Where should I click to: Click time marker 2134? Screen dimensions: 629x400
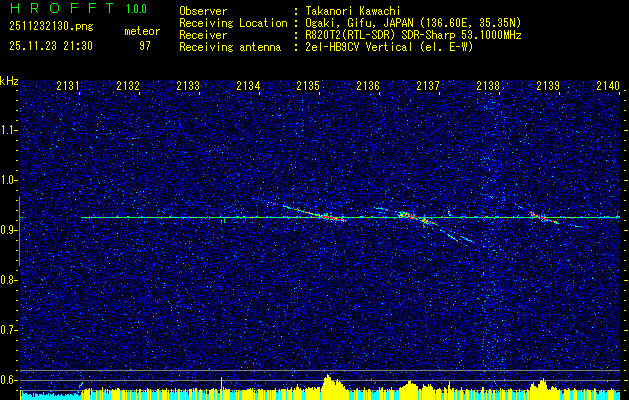(x=248, y=85)
